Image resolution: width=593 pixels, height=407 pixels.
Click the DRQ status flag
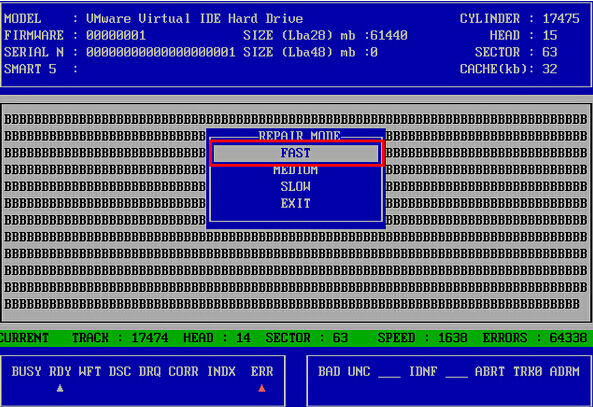[x=150, y=371]
